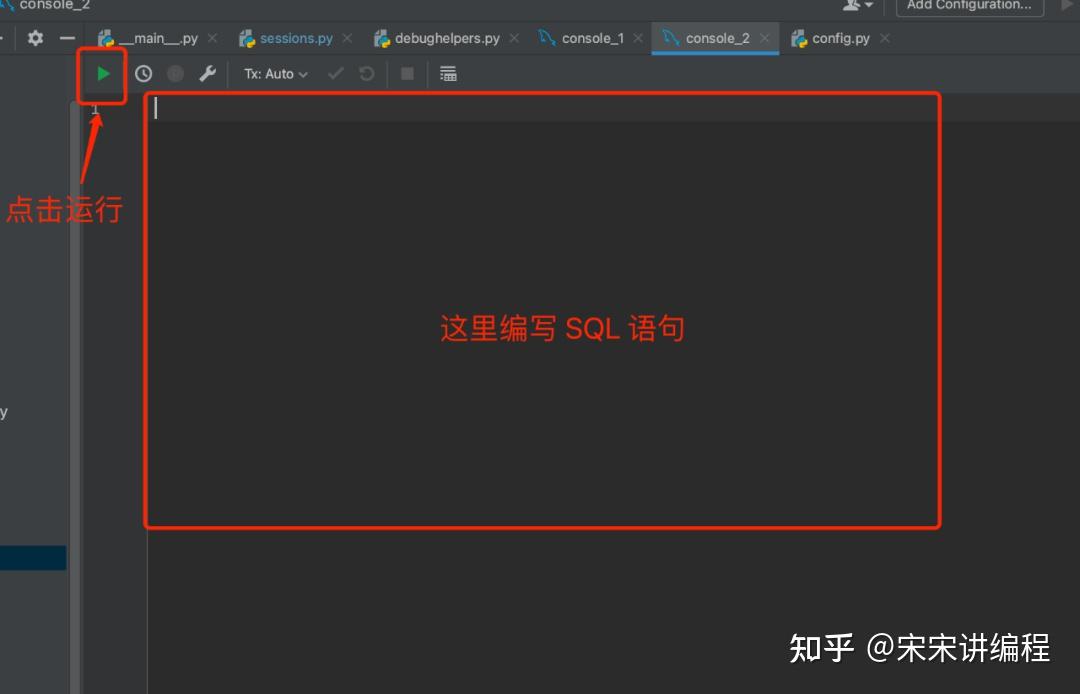This screenshot has height=694, width=1080.
Task: Toggle the output pane with the rightmost toolbar icon
Action: pos(447,73)
